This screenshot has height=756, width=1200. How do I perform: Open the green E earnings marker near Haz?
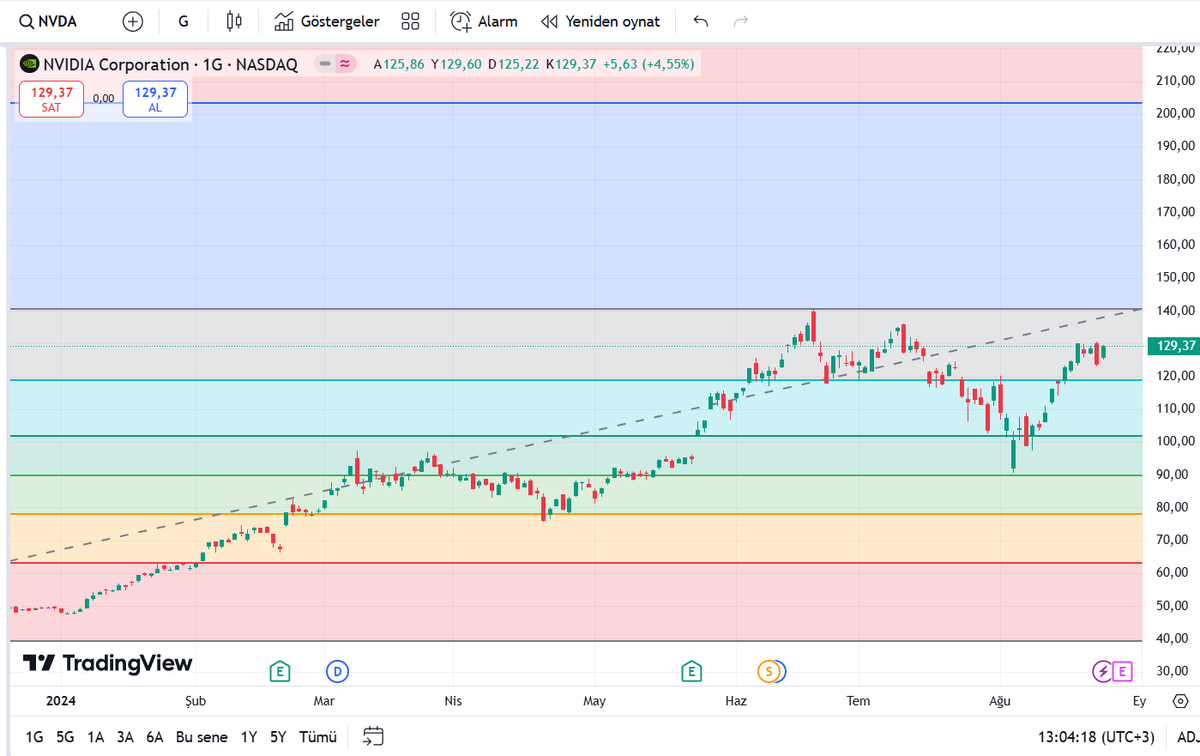691,672
